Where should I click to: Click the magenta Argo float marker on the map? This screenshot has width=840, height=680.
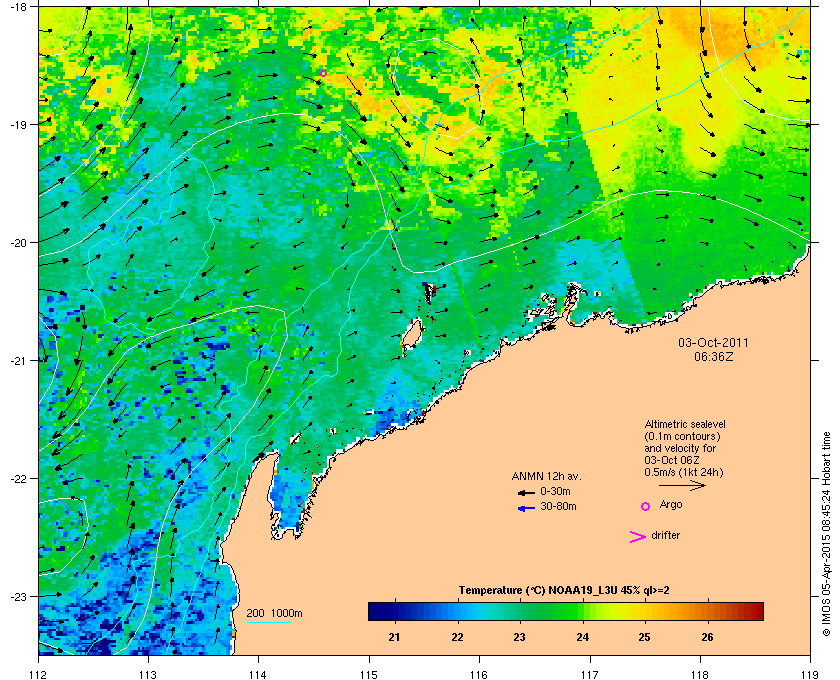323,73
